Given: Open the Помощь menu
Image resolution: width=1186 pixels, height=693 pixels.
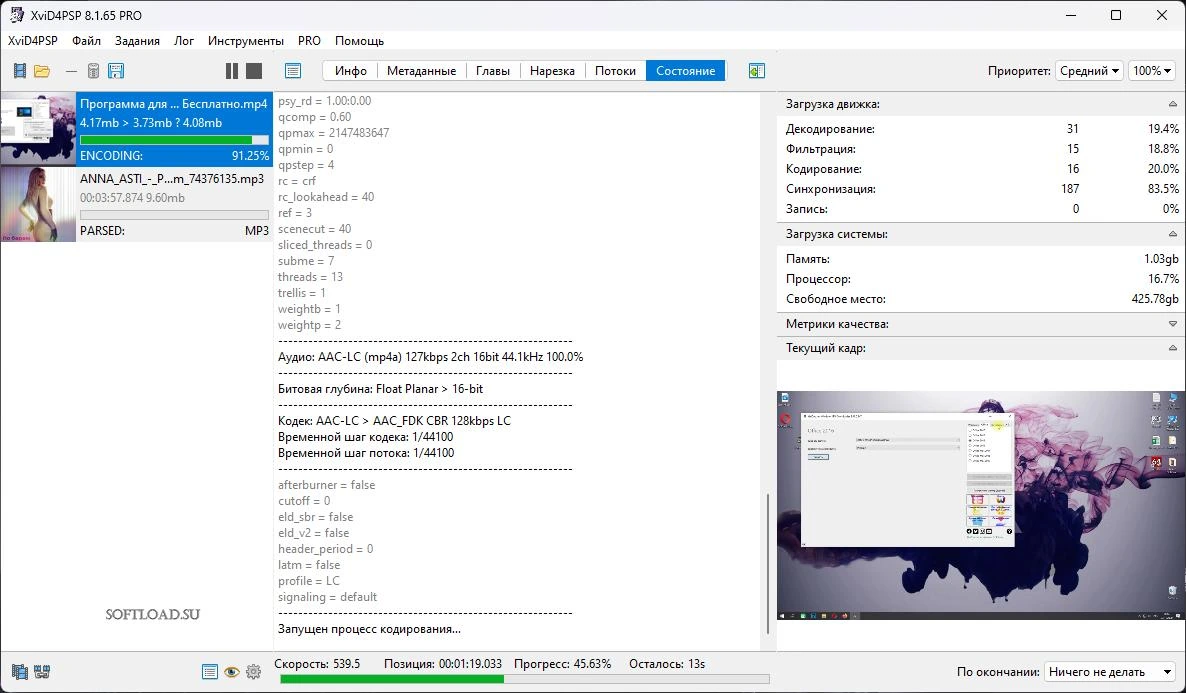Looking at the screenshot, I should [359, 41].
